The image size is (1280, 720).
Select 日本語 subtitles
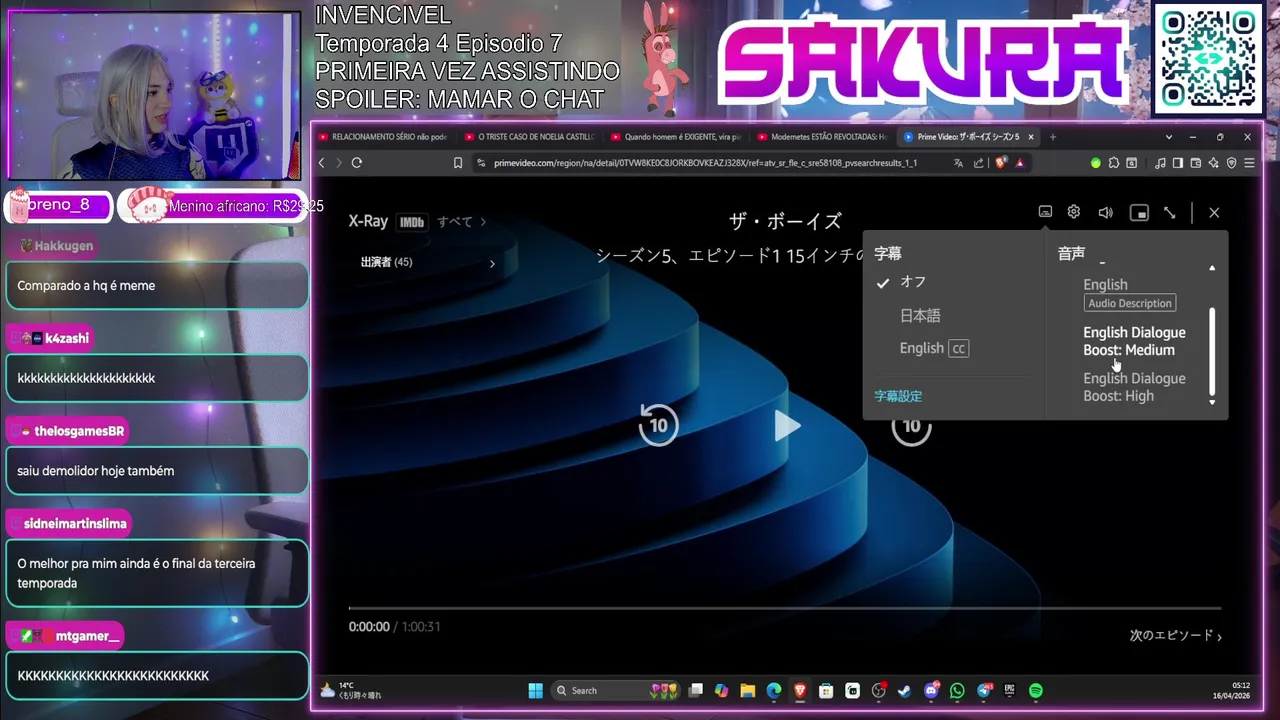pyautogui.click(x=920, y=315)
